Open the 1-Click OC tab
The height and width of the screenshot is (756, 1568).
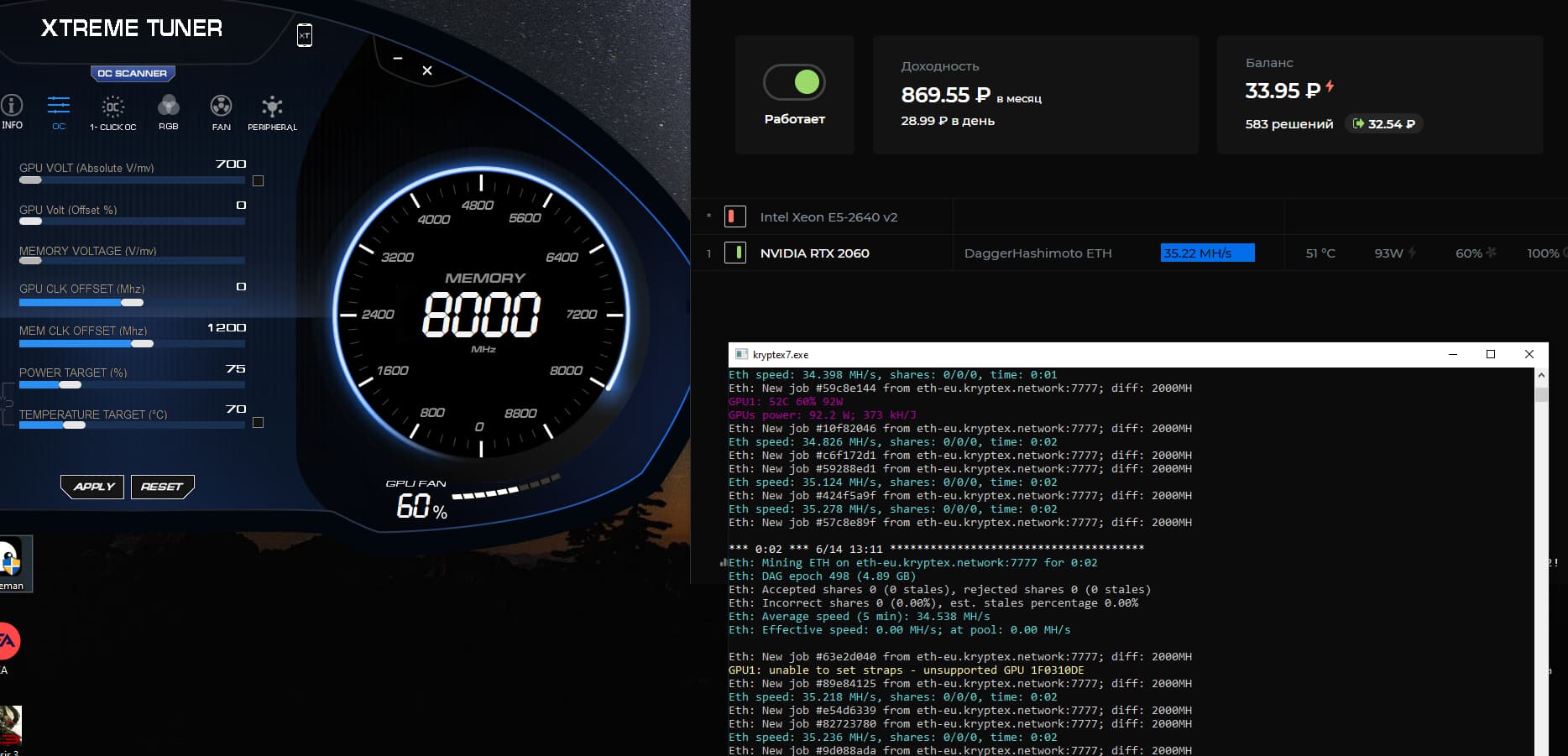click(112, 113)
